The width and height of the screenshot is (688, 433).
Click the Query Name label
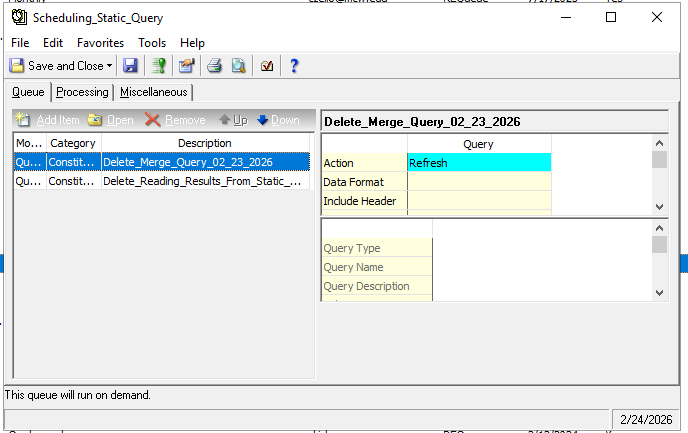[377, 267]
